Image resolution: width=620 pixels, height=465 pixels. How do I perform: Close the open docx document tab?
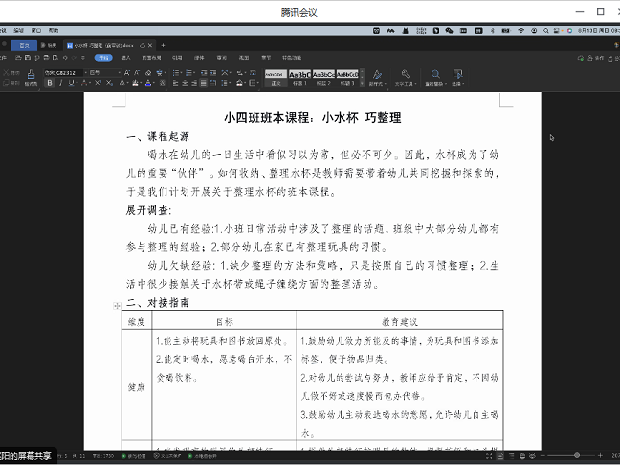(150, 45)
